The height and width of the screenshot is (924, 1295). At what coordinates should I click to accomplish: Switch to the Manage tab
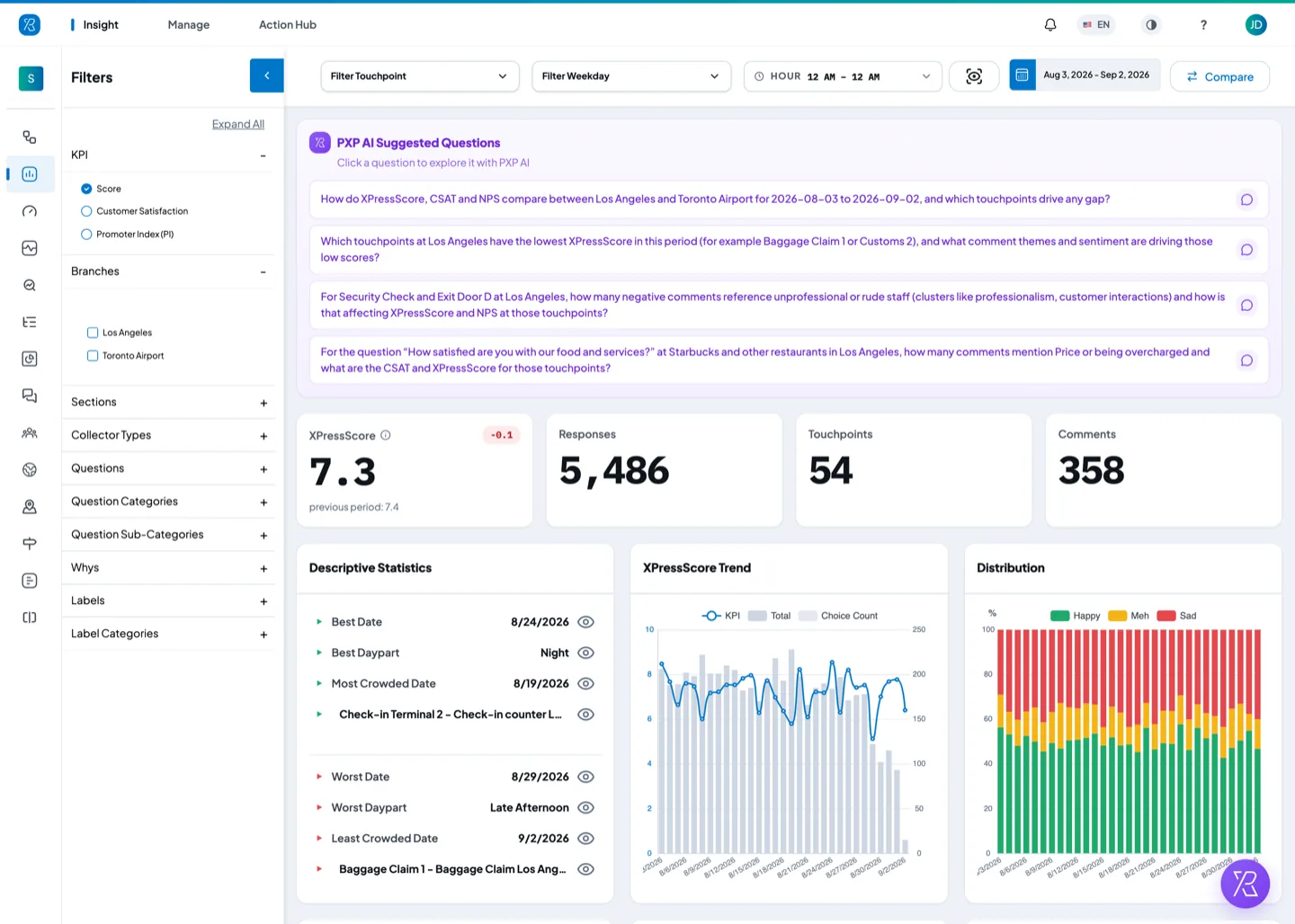pos(188,25)
